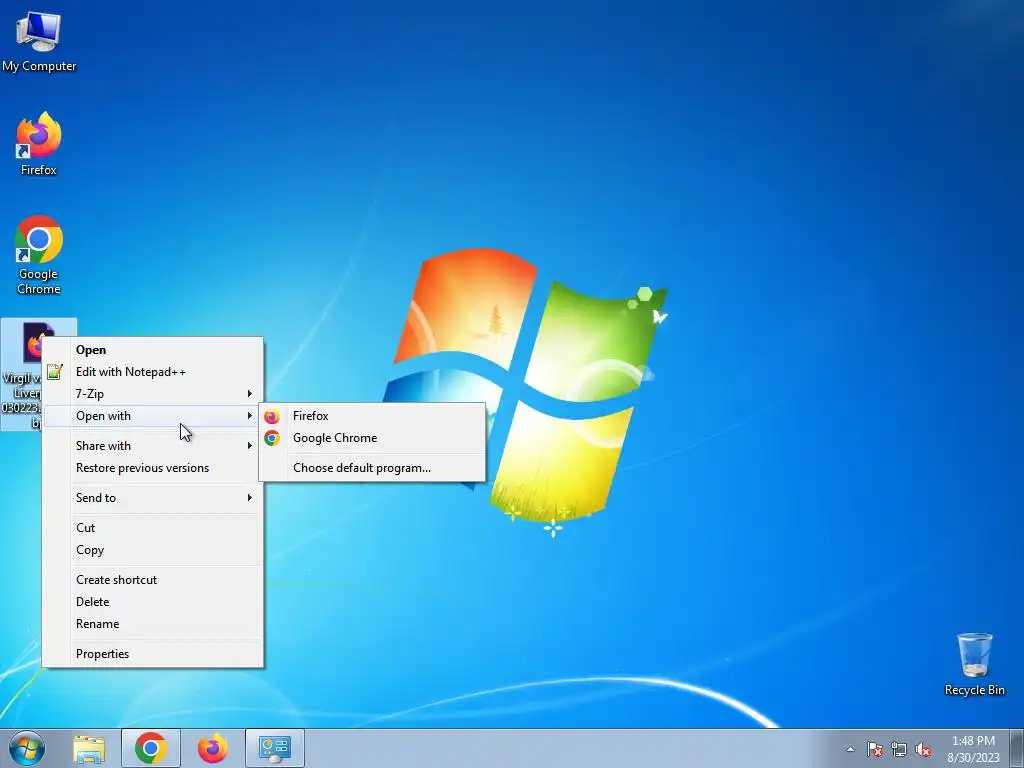The height and width of the screenshot is (768, 1024).
Task: Select the Virgil file icon on the desktop
Action: click(x=22, y=374)
